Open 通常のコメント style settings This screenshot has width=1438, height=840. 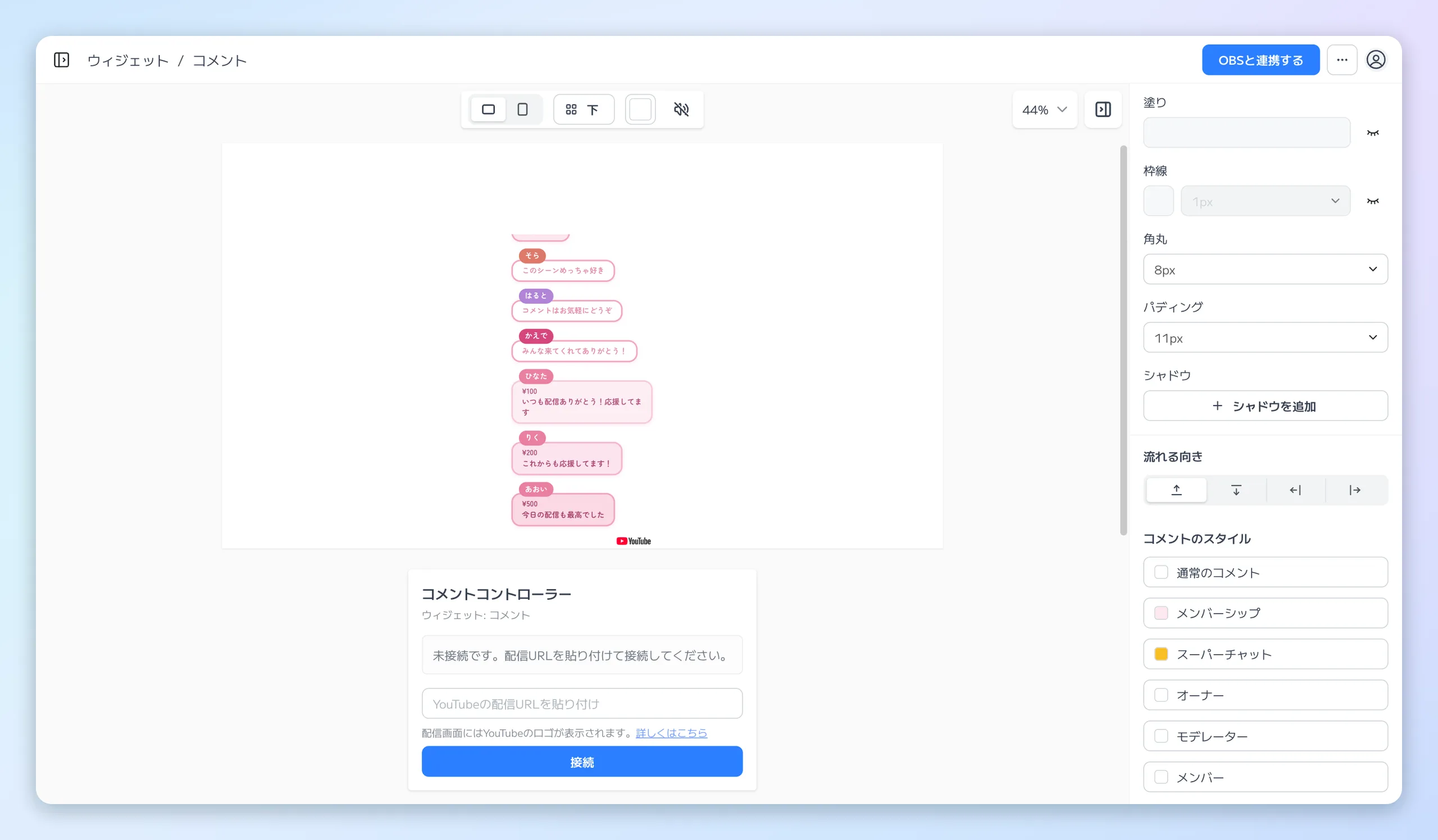(1266, 573)
